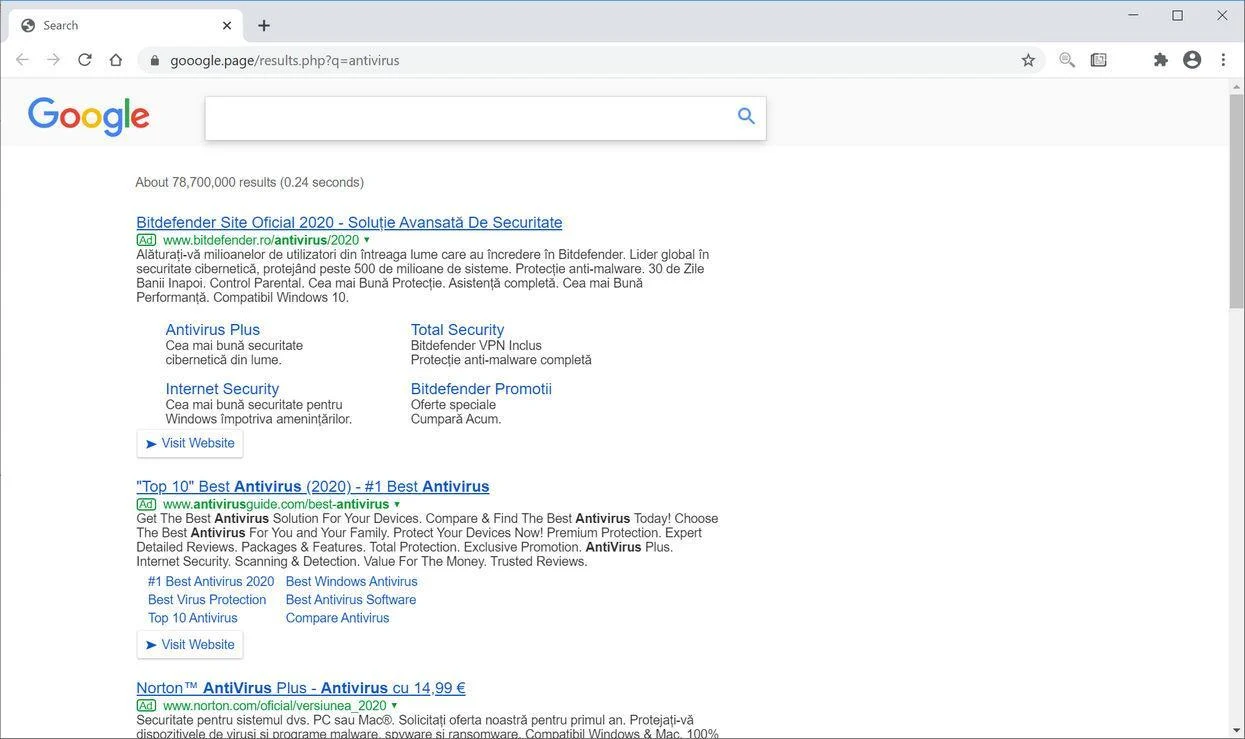Bookmark this page with the star
Viewport: 1245px width, 739px height.
1028,60
